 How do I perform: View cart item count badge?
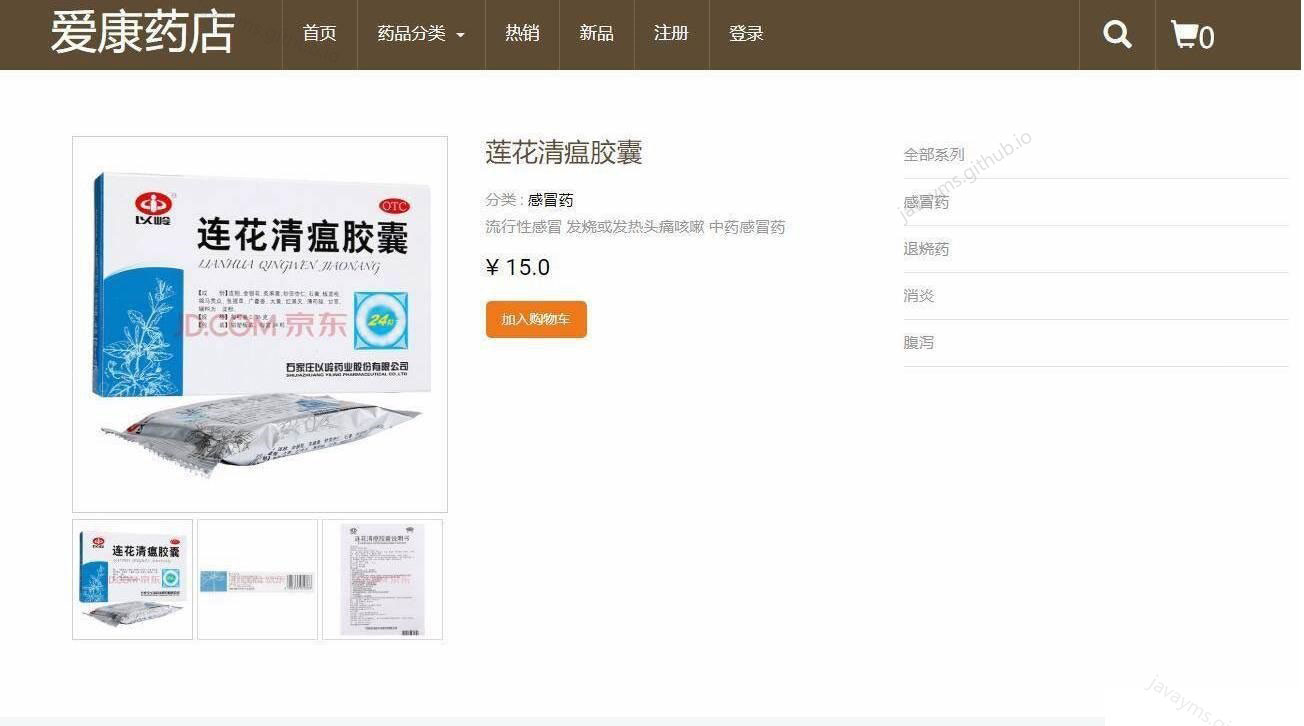click(x=1208, y=38)
